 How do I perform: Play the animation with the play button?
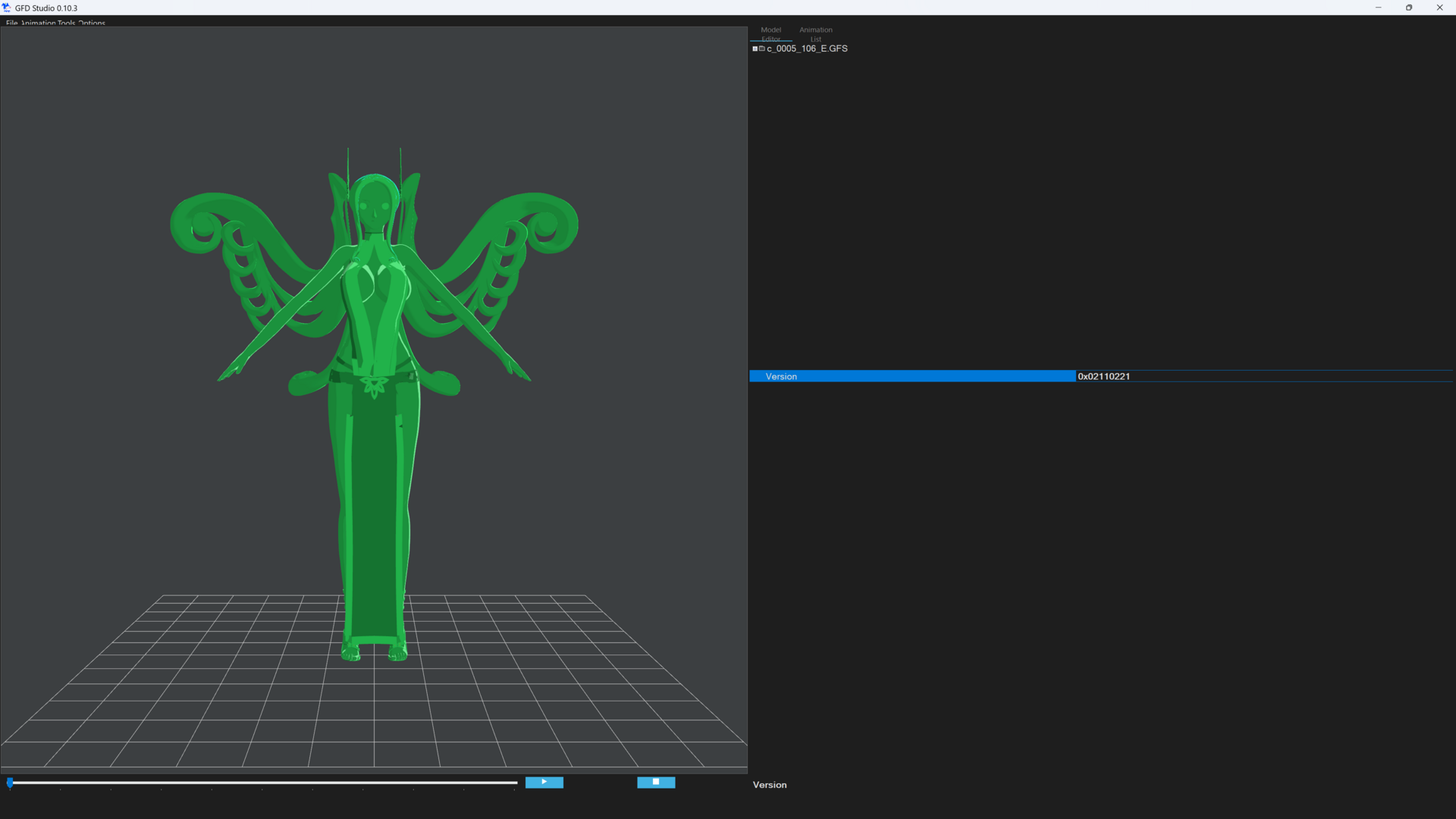pyautogui.click(x=544, y=782)
